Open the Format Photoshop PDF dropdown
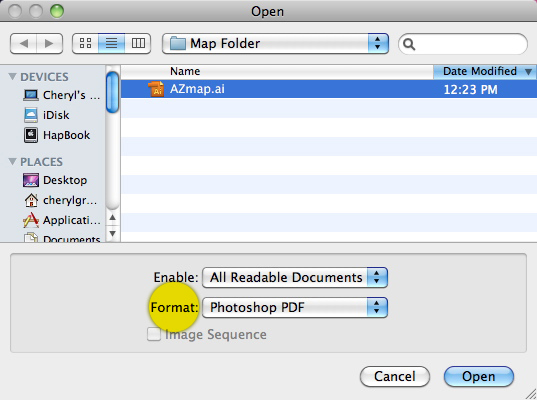 pyautogui.click(x=295, y=307)
